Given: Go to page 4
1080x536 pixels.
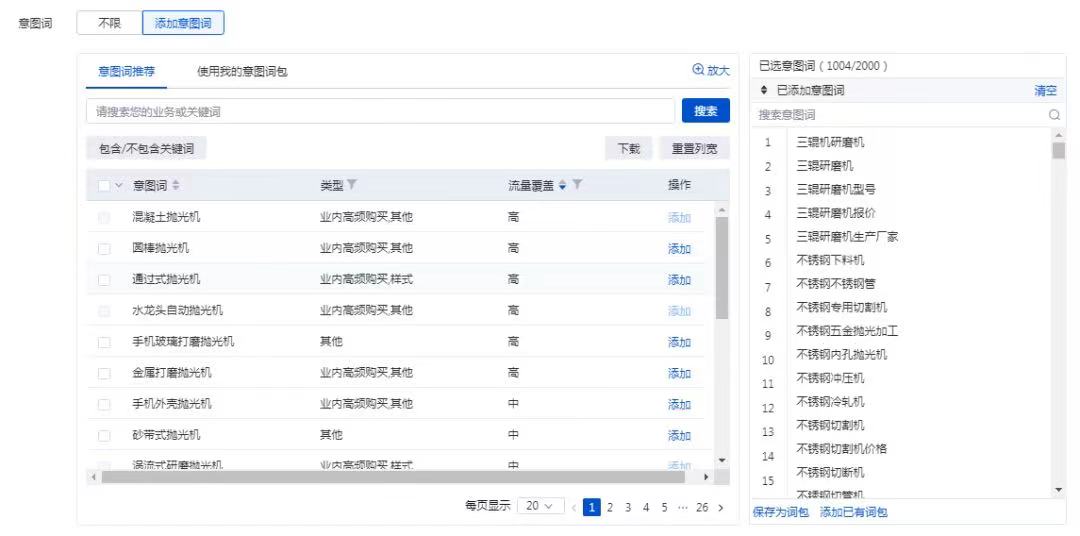Looking at the screenshot, I should click(x=646, y=508).
